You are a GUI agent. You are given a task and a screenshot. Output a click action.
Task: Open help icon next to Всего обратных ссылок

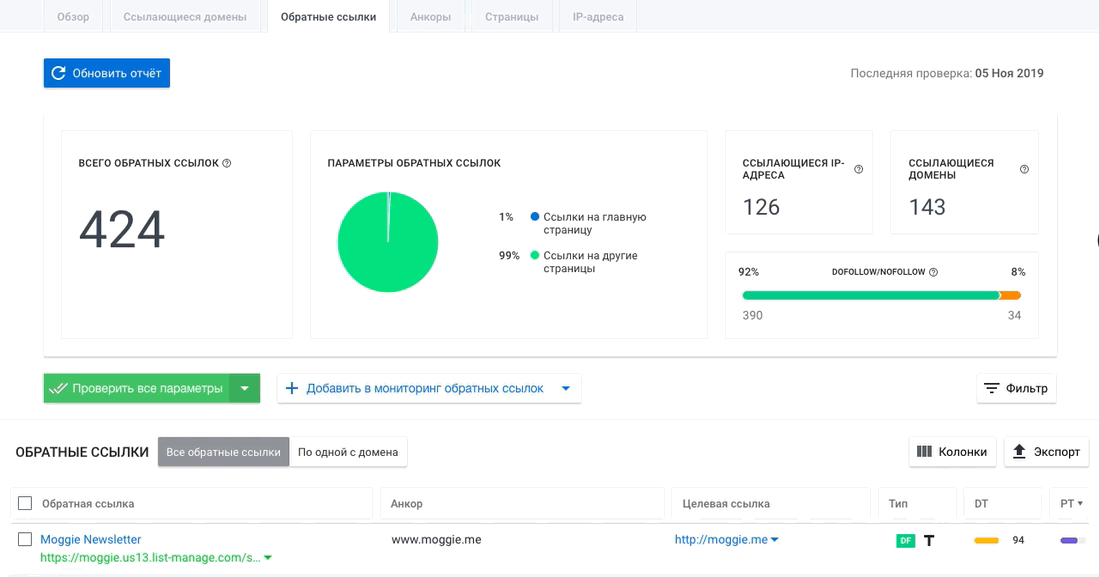[x=226, y=163]
